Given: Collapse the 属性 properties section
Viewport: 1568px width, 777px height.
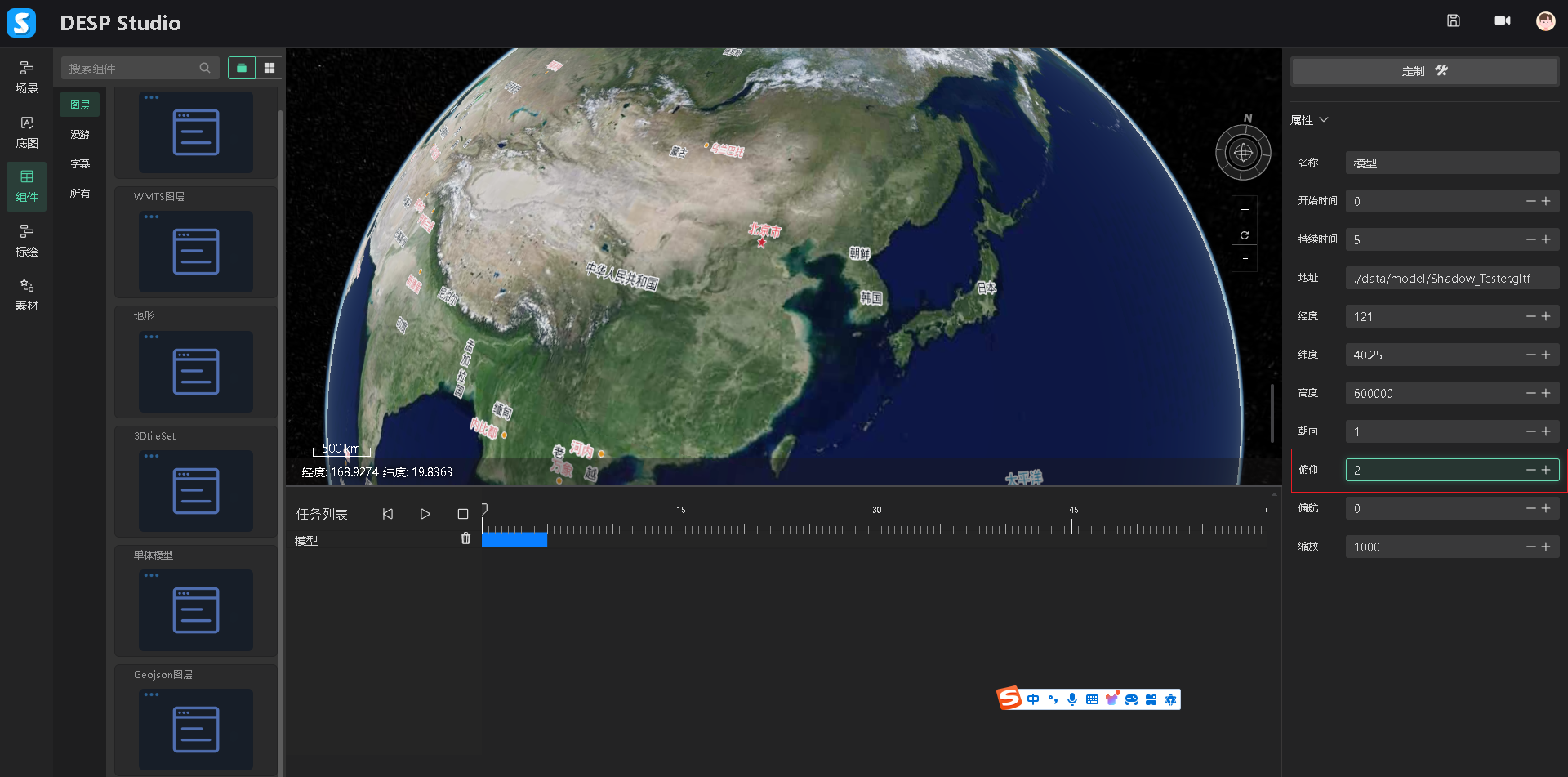Looking at the screenshot, I should pos(1324,120).
